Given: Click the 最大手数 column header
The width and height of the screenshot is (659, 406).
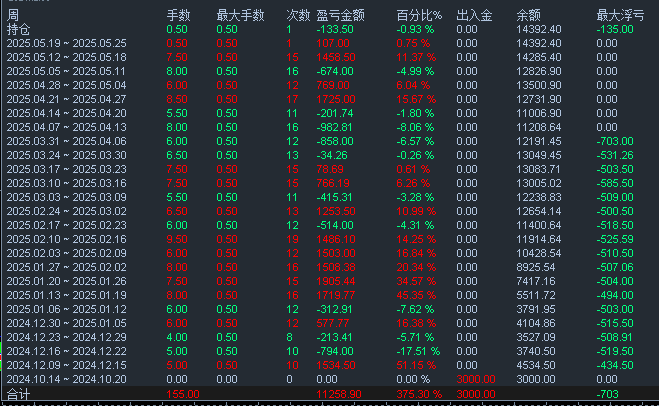Looking at the screenshot, I should click(x=240, y=16).
